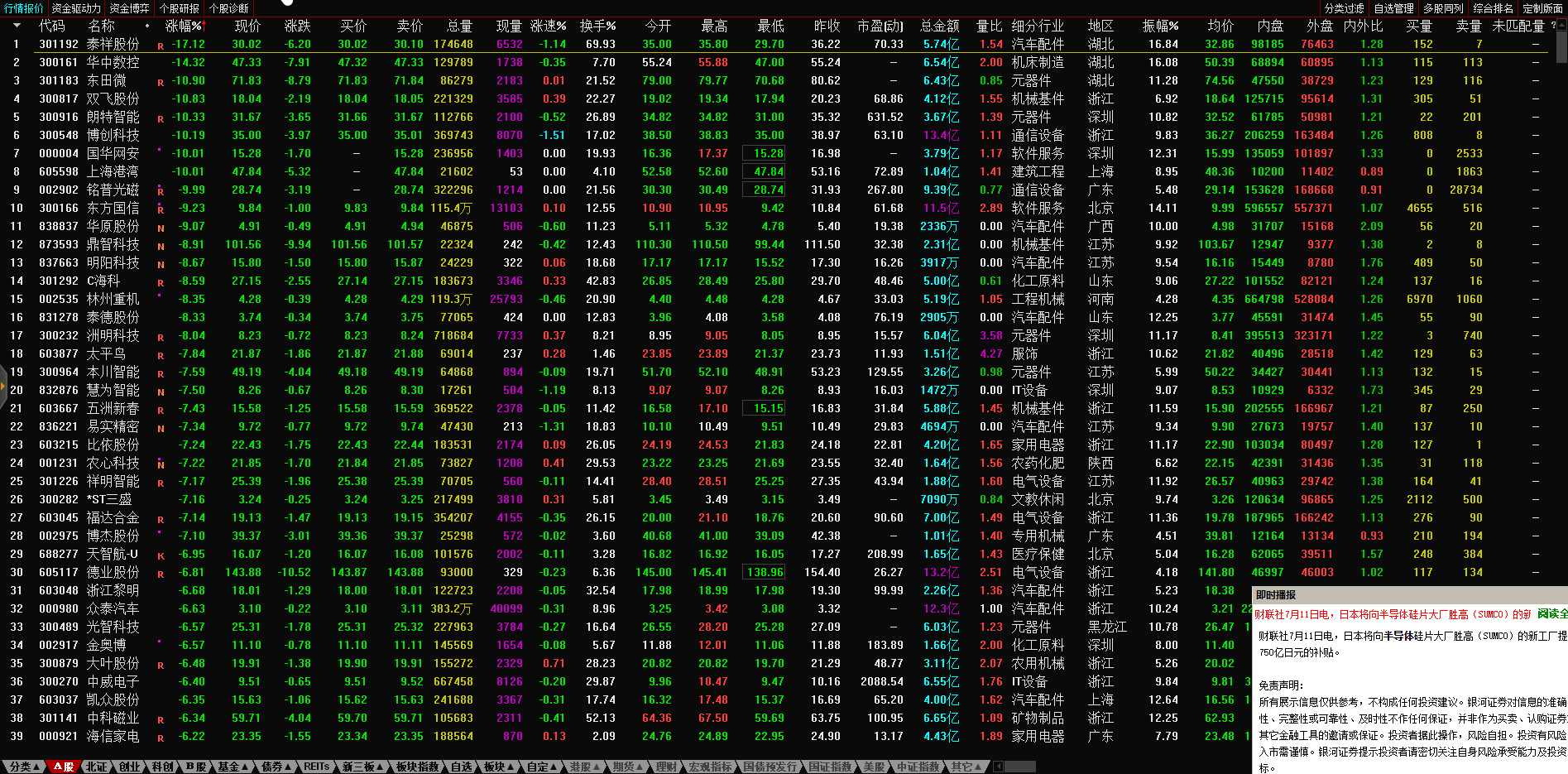The height and width of the screenshot is (774, 1568).
Task: Click the 定制版面 button
Action: (x=1542, y=8)
